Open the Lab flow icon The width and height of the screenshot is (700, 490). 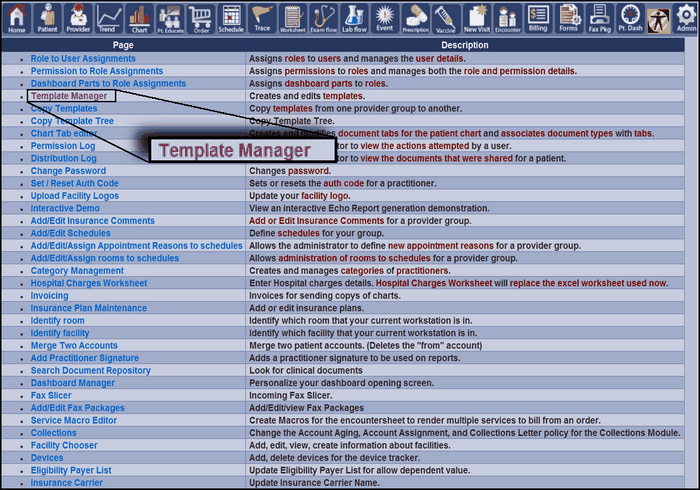coord(354,18)
